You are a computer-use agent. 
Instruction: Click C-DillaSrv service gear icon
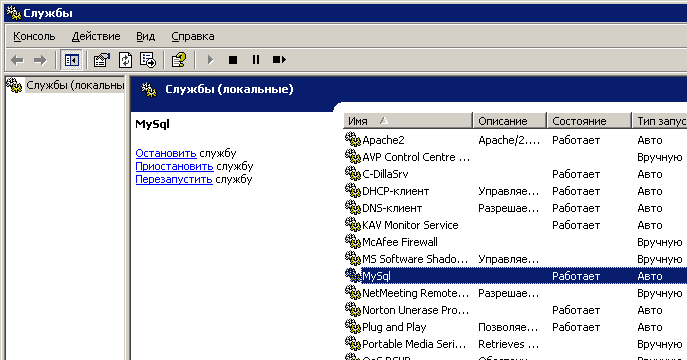[x=353, y=174]
